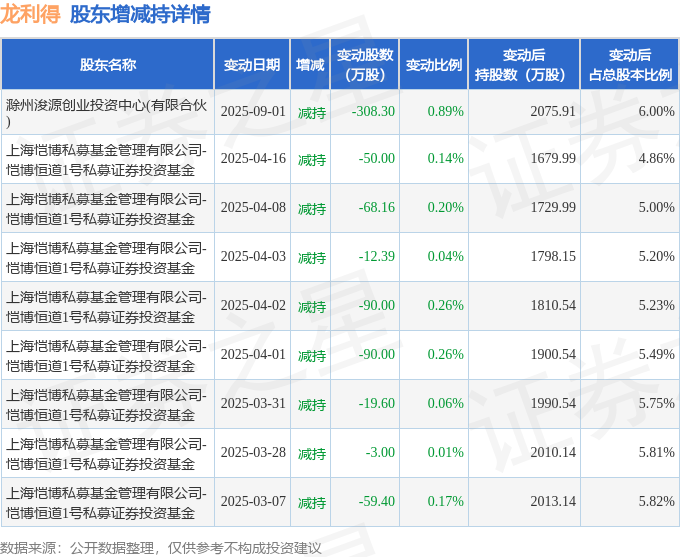Select the 变动后持股数(万股) column header
680x557 pixels.
524,65
